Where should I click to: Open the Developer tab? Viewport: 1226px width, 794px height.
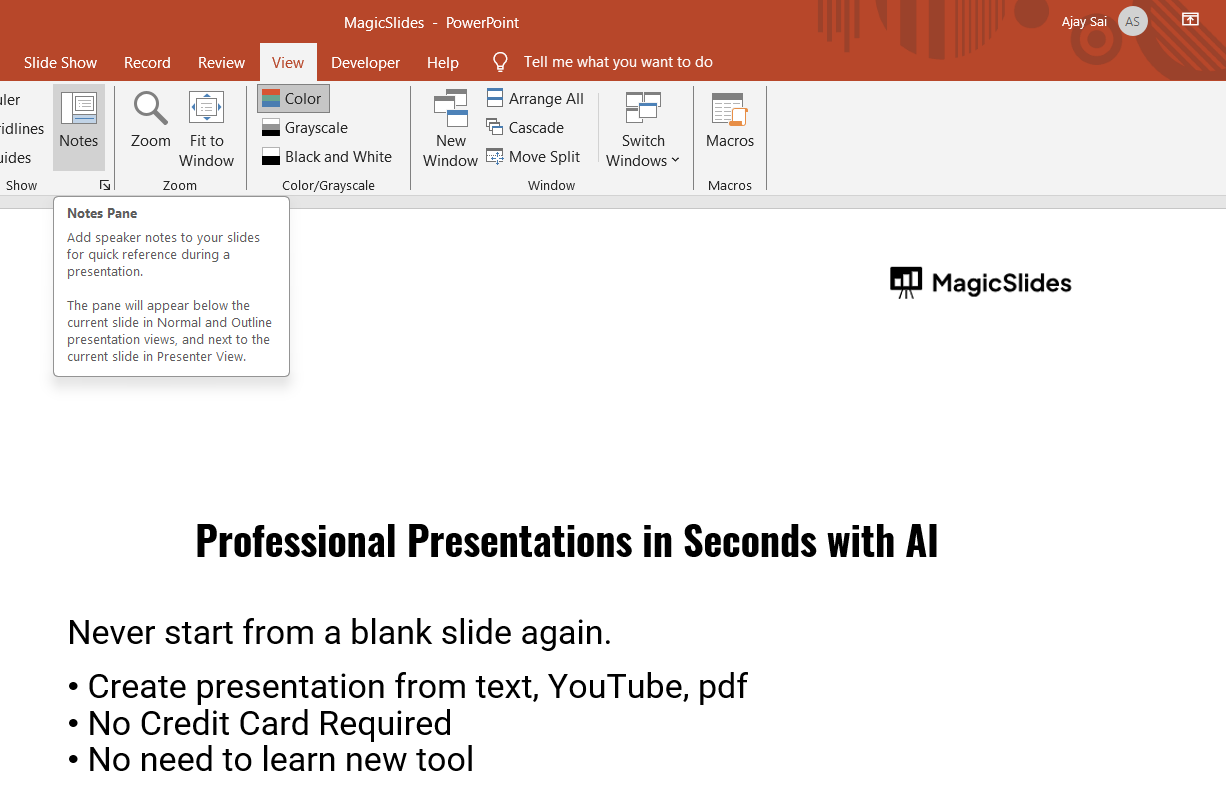pos(365,62)
